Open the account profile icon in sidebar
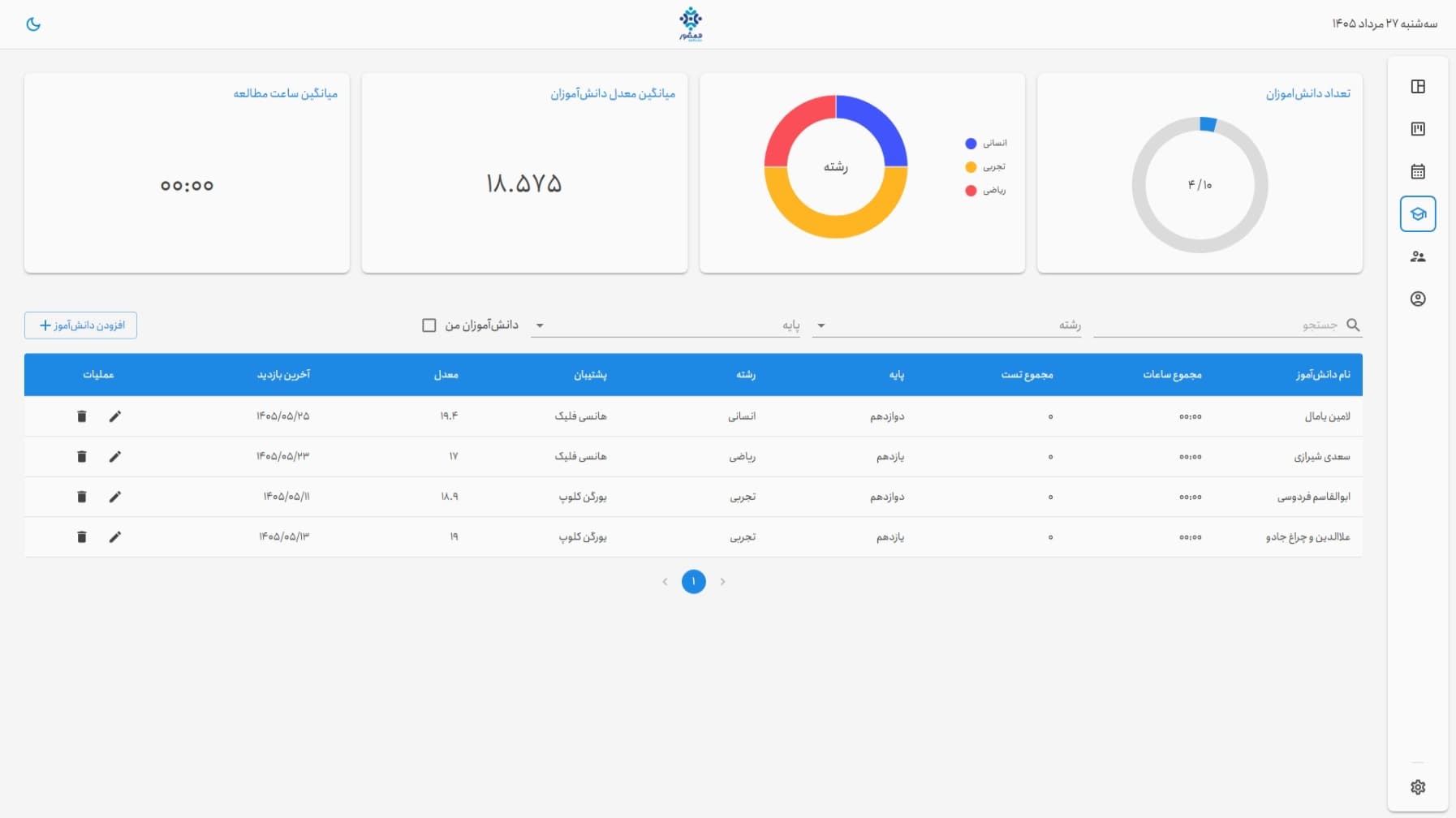This screenshot has height=818, width=1456. 1418,299
